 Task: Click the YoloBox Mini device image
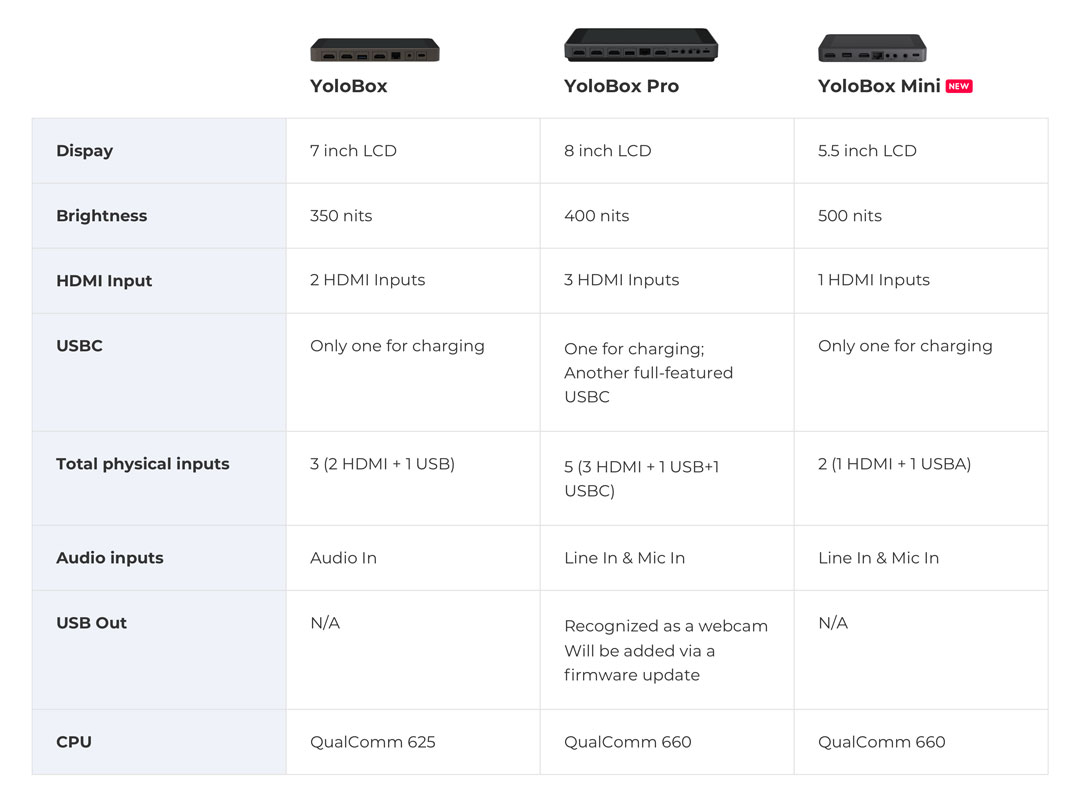click(x=872, y=48)
